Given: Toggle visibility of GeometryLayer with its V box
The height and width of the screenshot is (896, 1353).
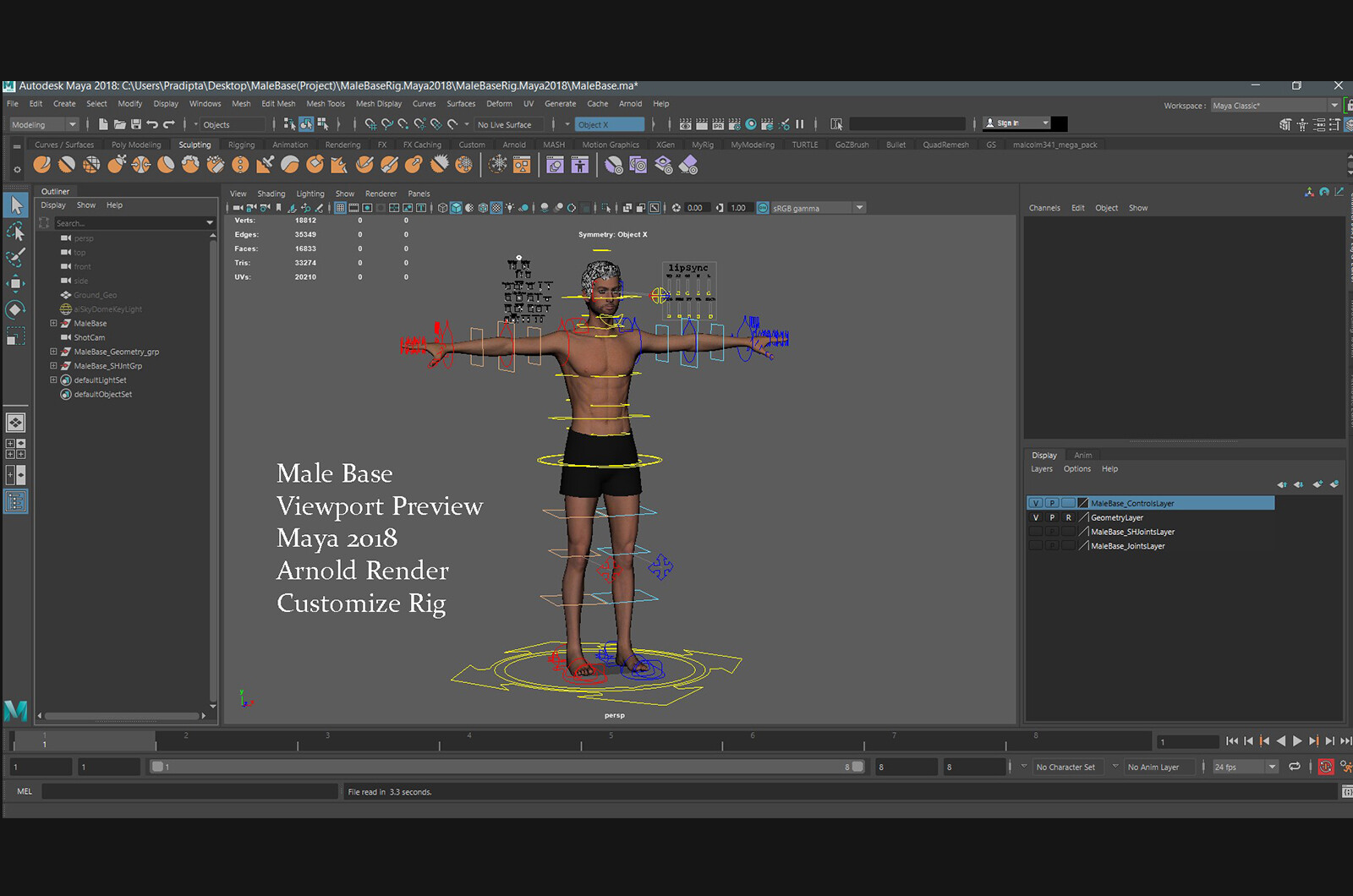Looking at the screenshot, I should (x=1037, y=516).
